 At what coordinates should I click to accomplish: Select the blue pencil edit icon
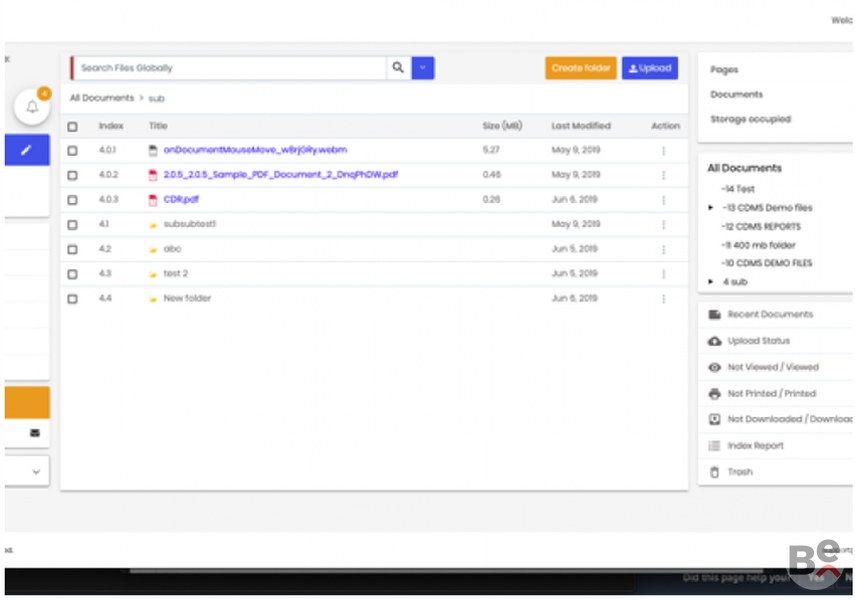point(26,150)
